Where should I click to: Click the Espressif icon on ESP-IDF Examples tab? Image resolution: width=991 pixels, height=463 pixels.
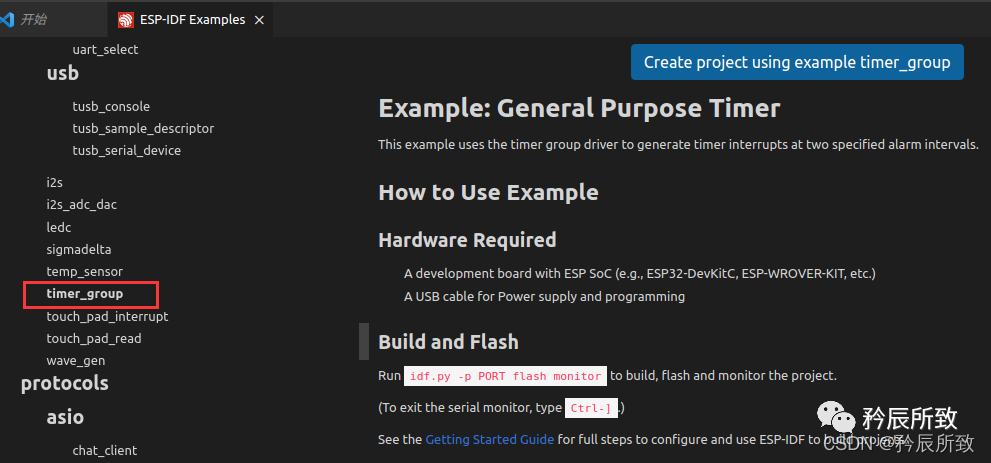(x=125, y=20)
